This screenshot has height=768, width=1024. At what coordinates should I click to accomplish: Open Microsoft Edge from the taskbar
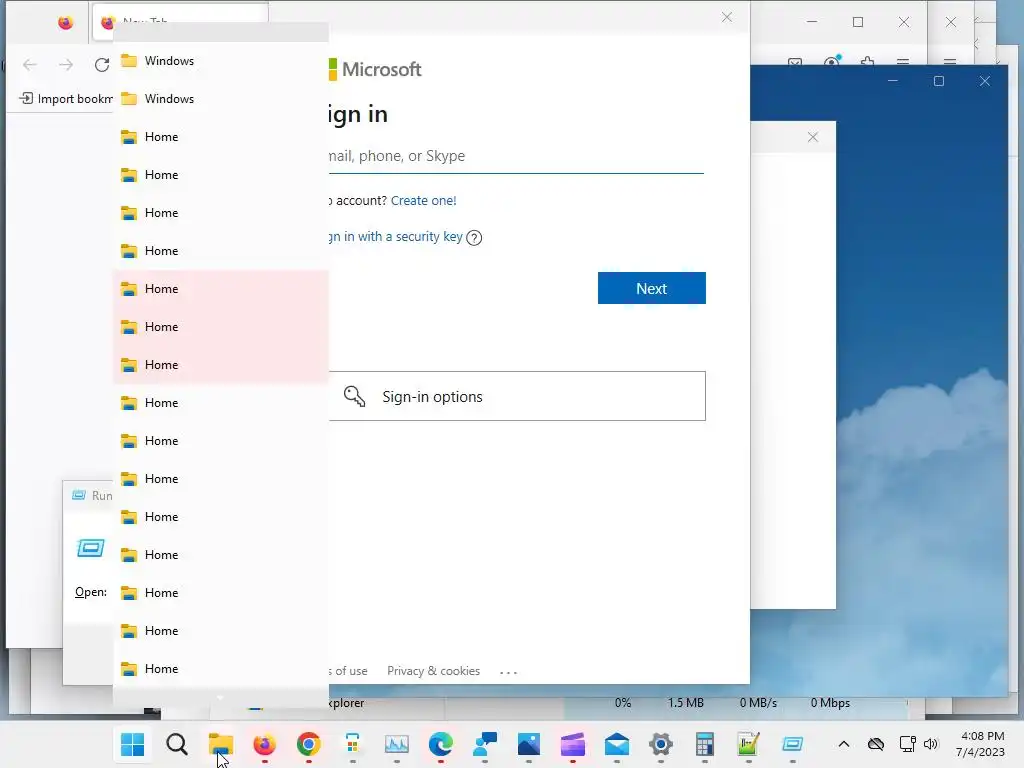click(x=441, y=743)
